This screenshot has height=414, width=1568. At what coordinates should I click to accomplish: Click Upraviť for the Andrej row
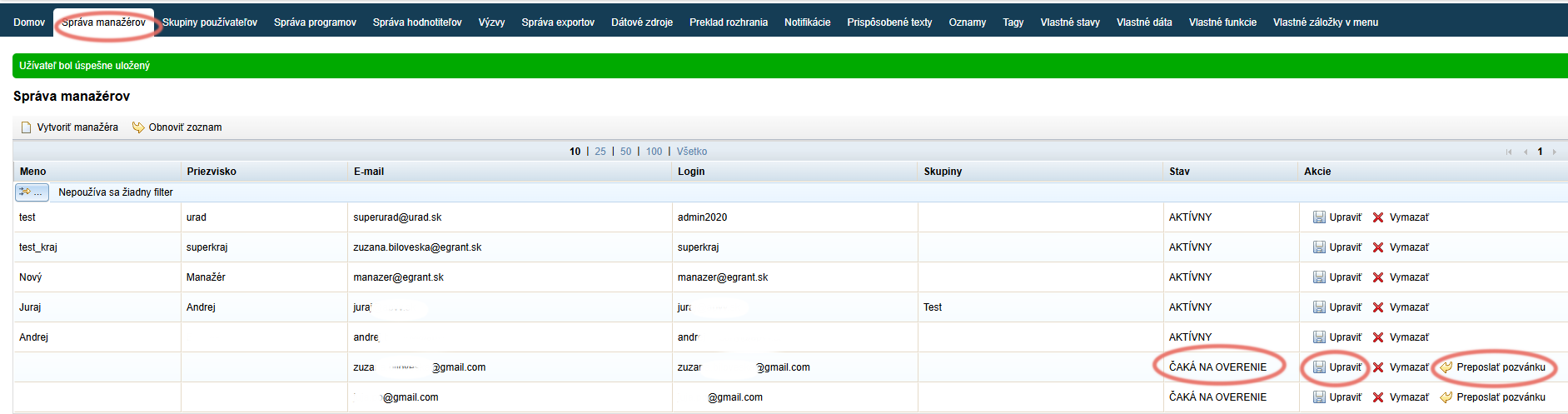(1345, 337)
